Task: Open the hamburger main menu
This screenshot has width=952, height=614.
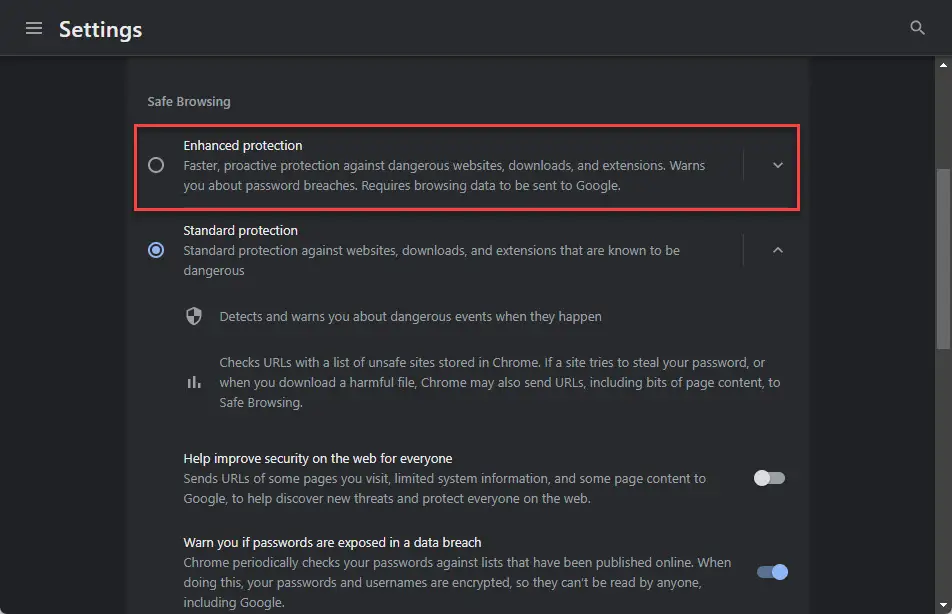Action: [33, 28]
